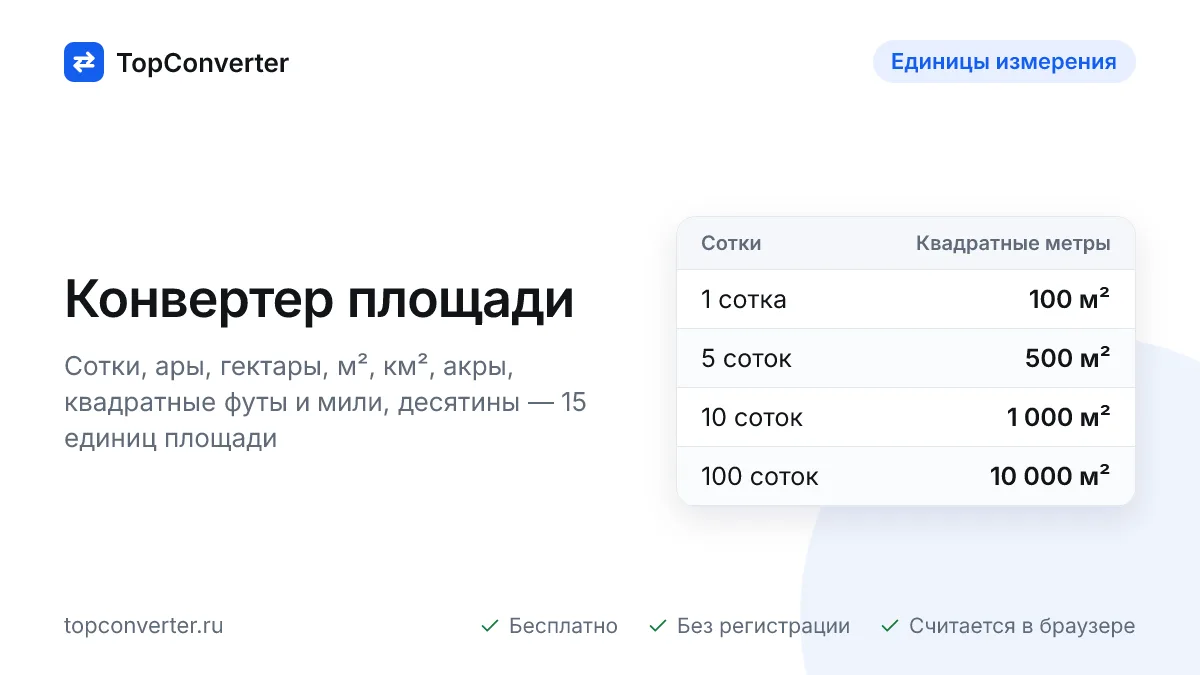Click the Бесплатно label
Image resolution: width=1200 pixels, height=675 pixels.
[x=563, y=626]
